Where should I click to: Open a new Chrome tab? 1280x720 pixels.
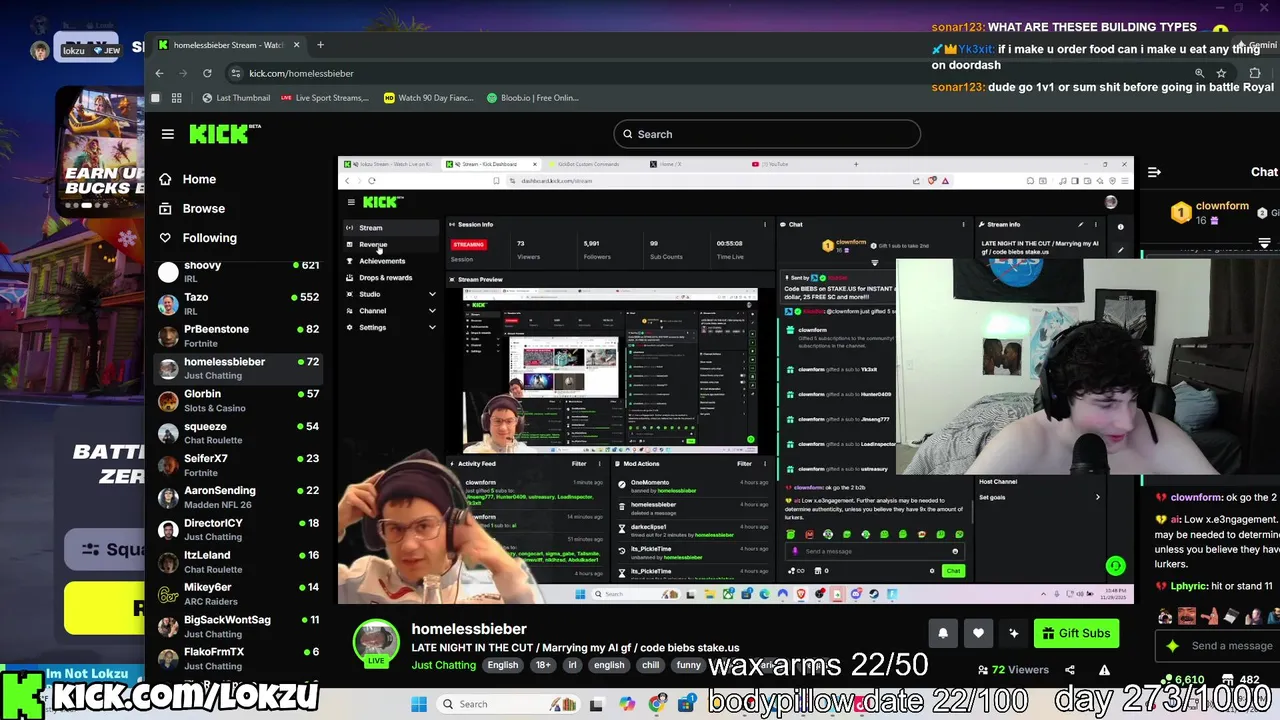(x=320, y=45)
